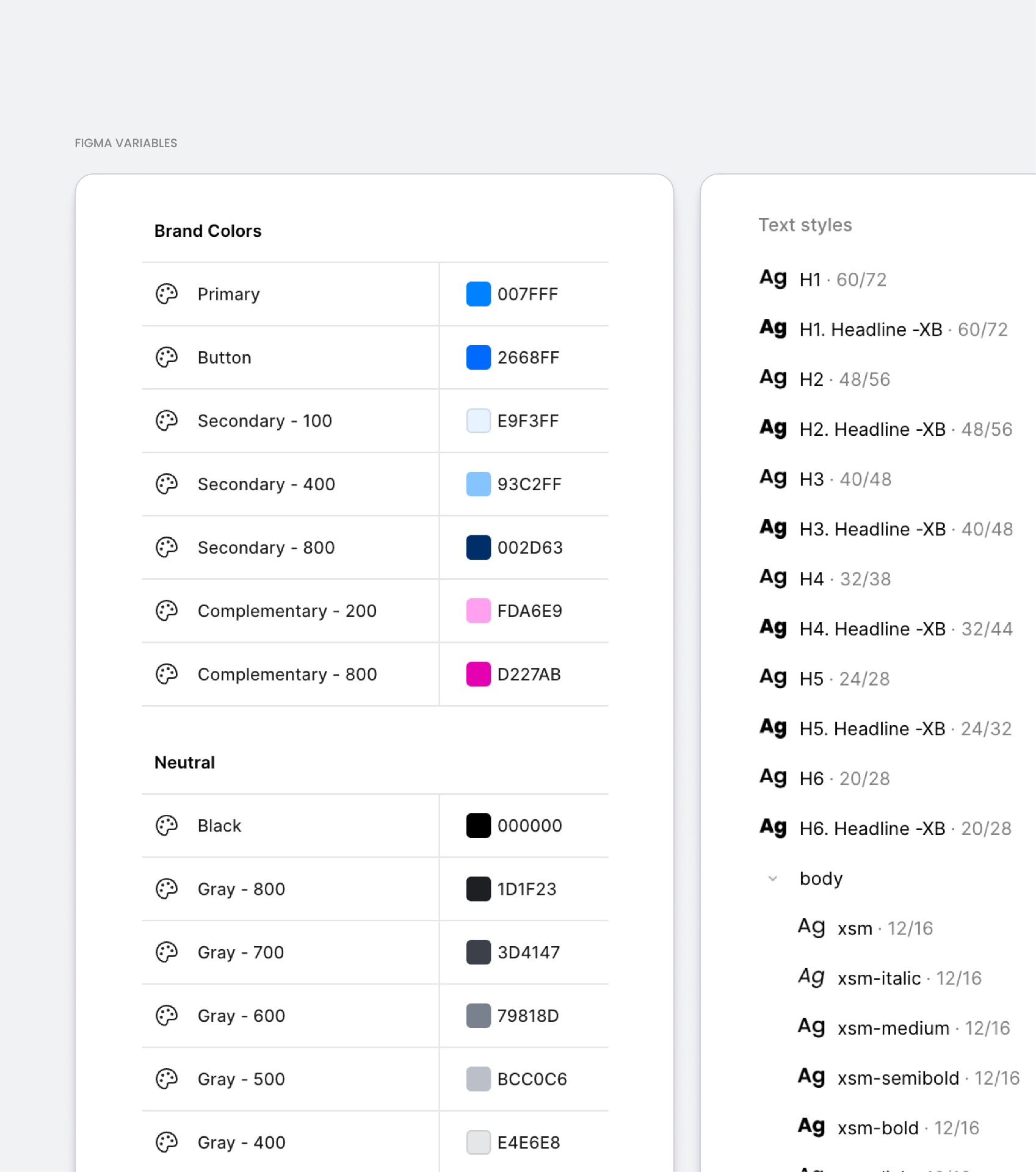Select the Gray - 600 variable name
The height and width of the screenshot is (1172, 1036).
click(241, 1016)
